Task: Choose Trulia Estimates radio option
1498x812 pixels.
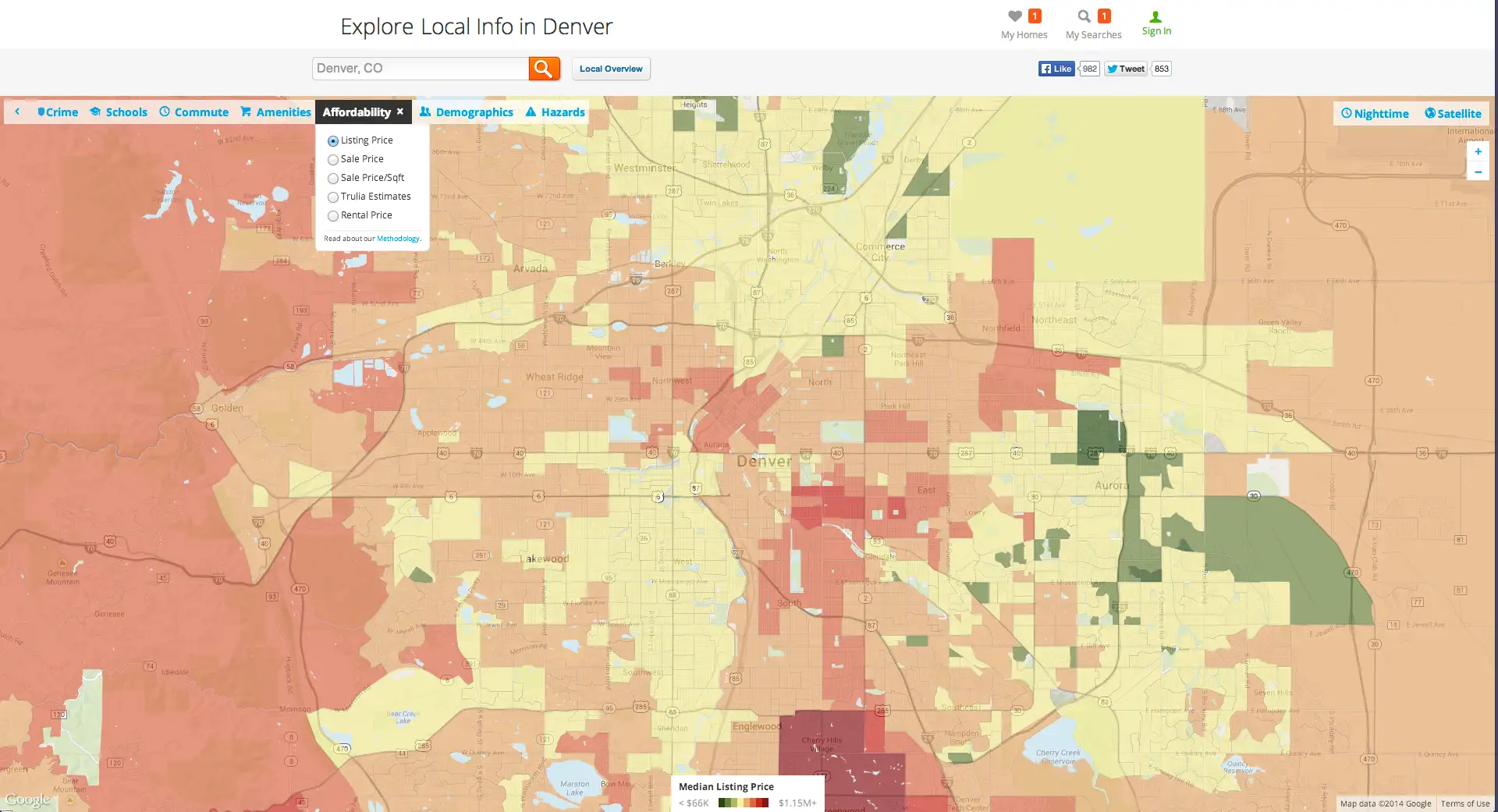Action: tap(333, 197)
